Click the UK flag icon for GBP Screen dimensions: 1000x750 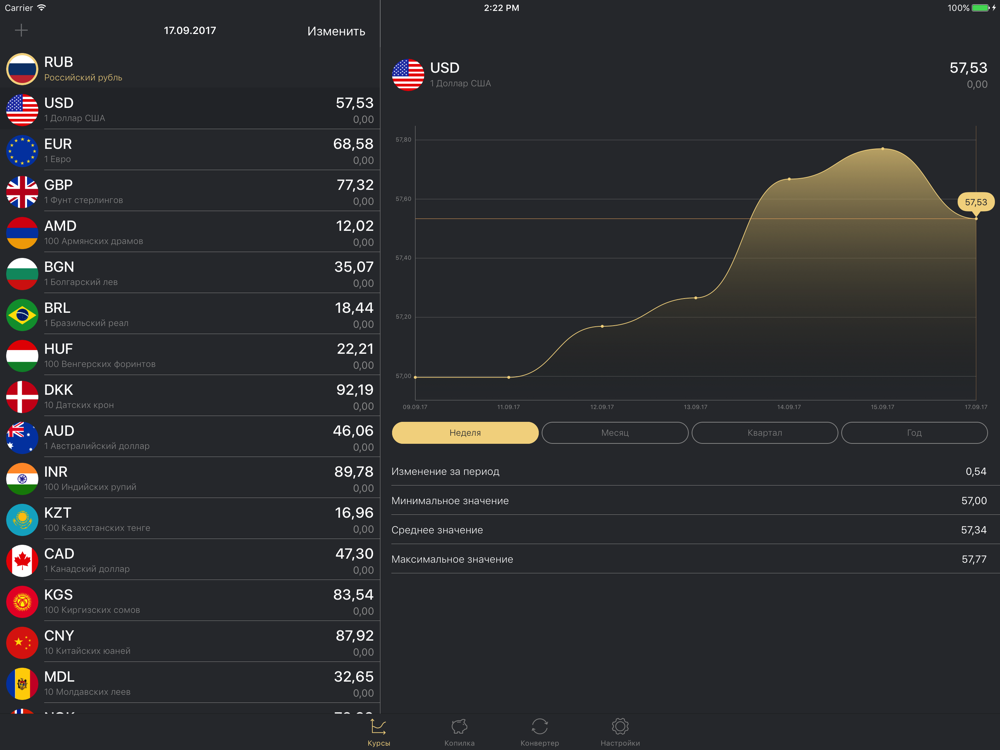[22, 192]
